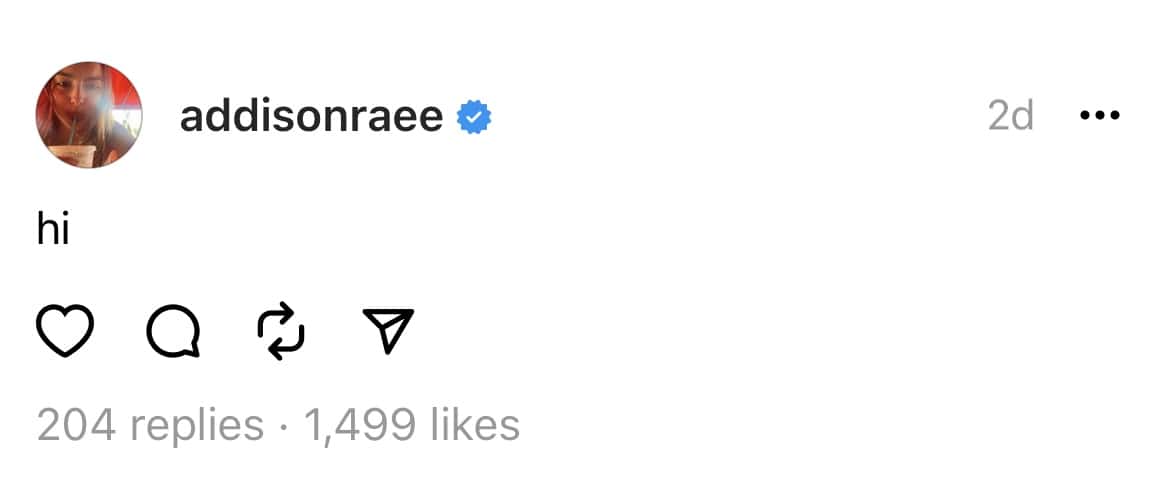Repost the post using the arrows icon
The image size is (1168, 489).
tap(280, 332)
